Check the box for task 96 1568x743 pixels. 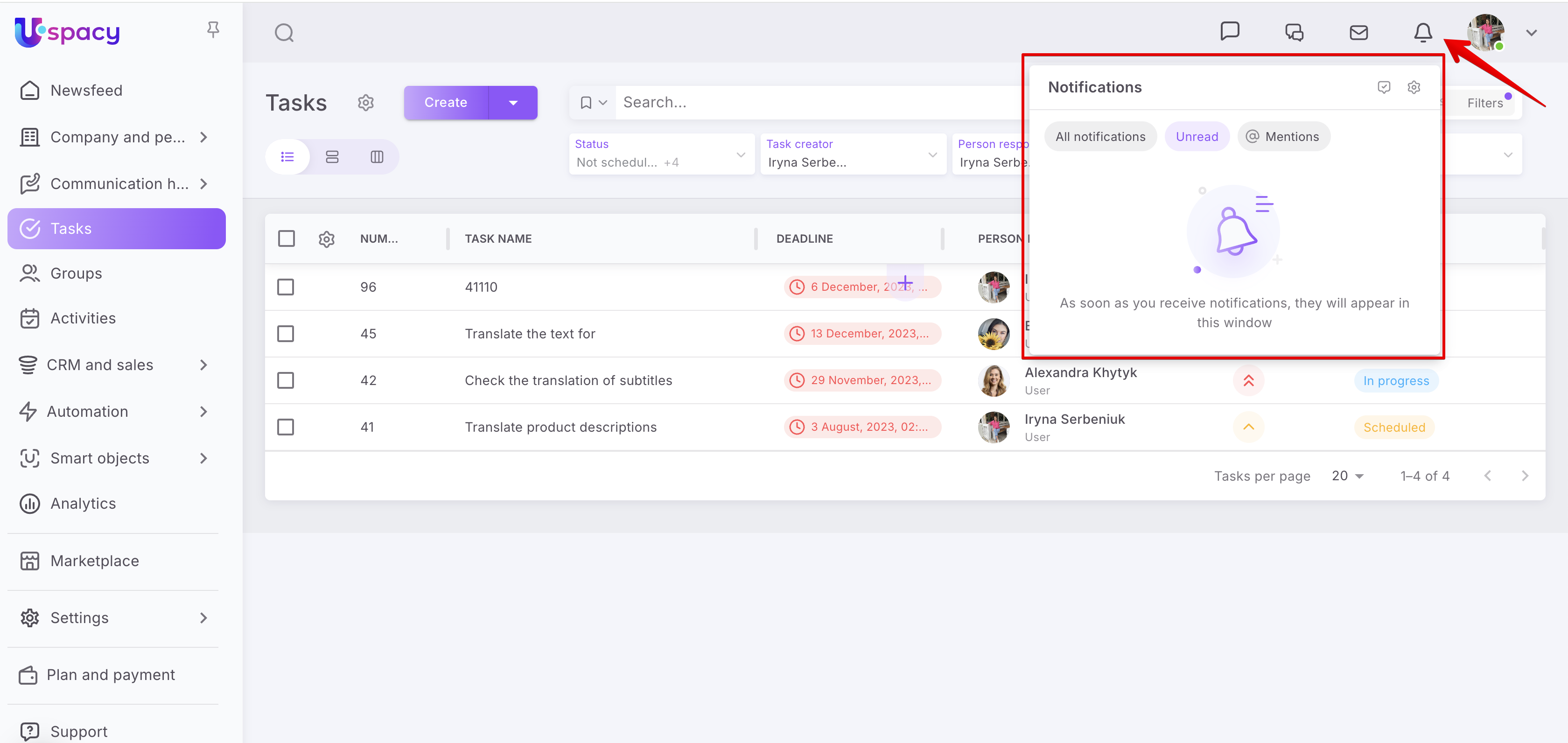(x=286, y=287)
